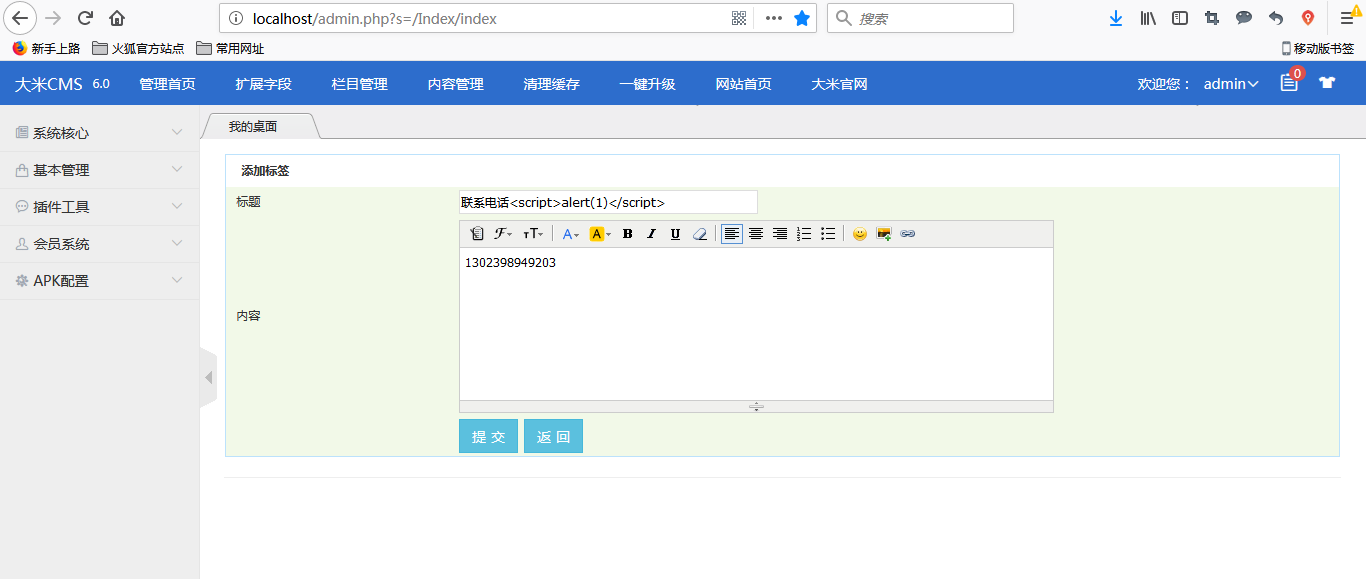Expand the 基本管理 sidebar section
The width and height of the screenshot is (1366, 579).
[99, 170]
